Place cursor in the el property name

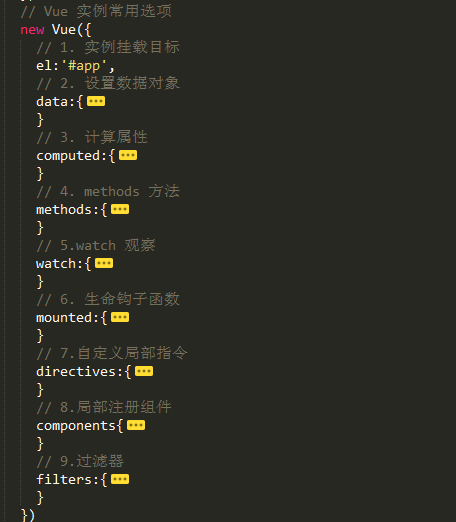click(x=44, y=66)
